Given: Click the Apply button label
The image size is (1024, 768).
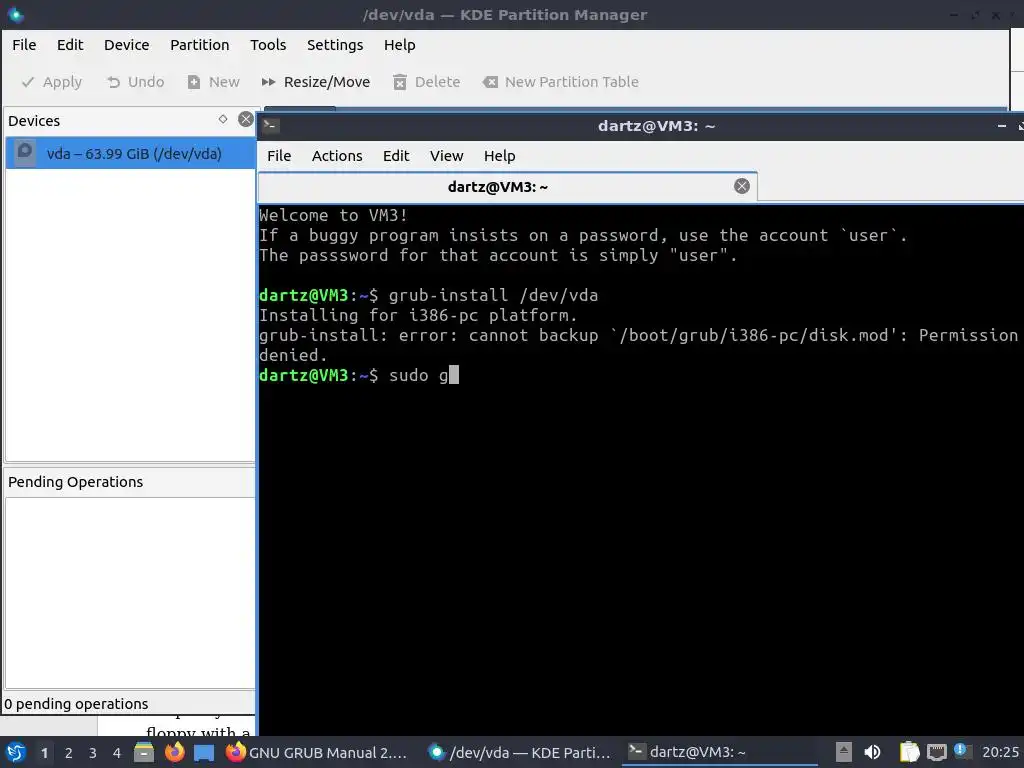Looking at the screenshot, I should [62, 82].
